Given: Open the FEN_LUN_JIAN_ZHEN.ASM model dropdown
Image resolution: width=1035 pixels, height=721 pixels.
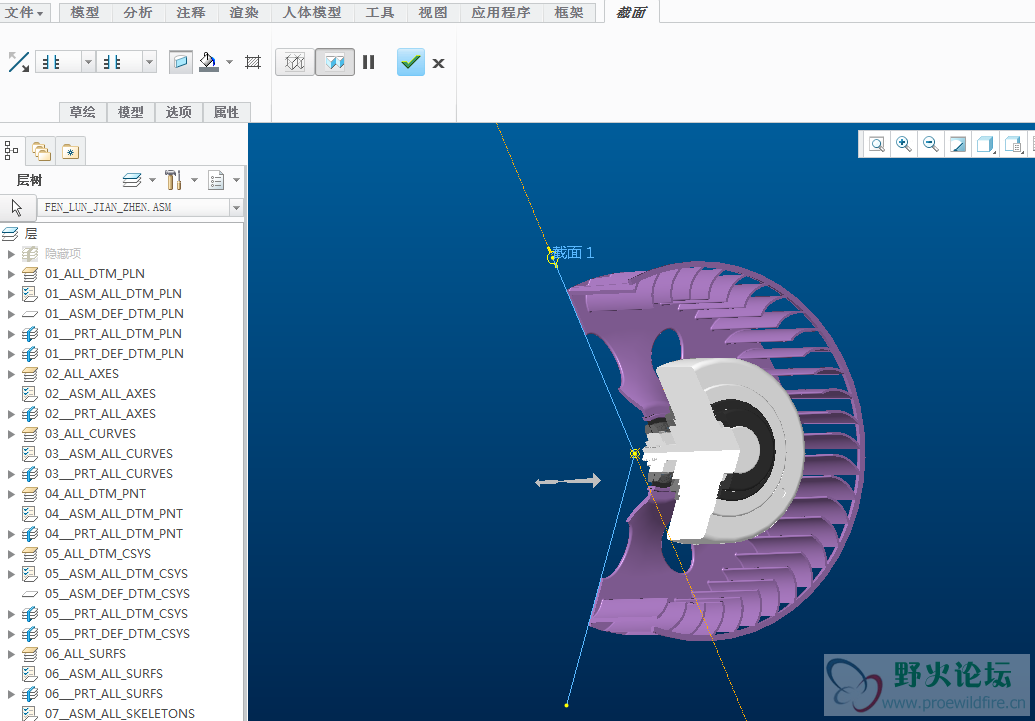Looking at the screenshot, I should [x=236, y=208].
